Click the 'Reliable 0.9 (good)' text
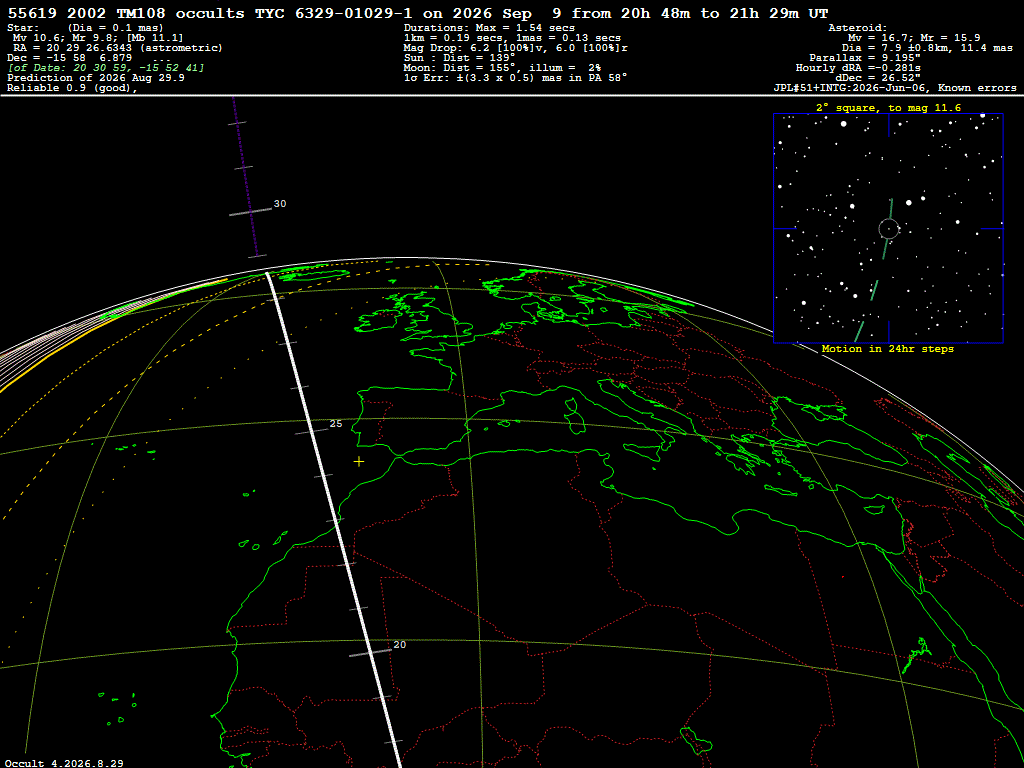The image size is (1024, 768). (72, 88)
